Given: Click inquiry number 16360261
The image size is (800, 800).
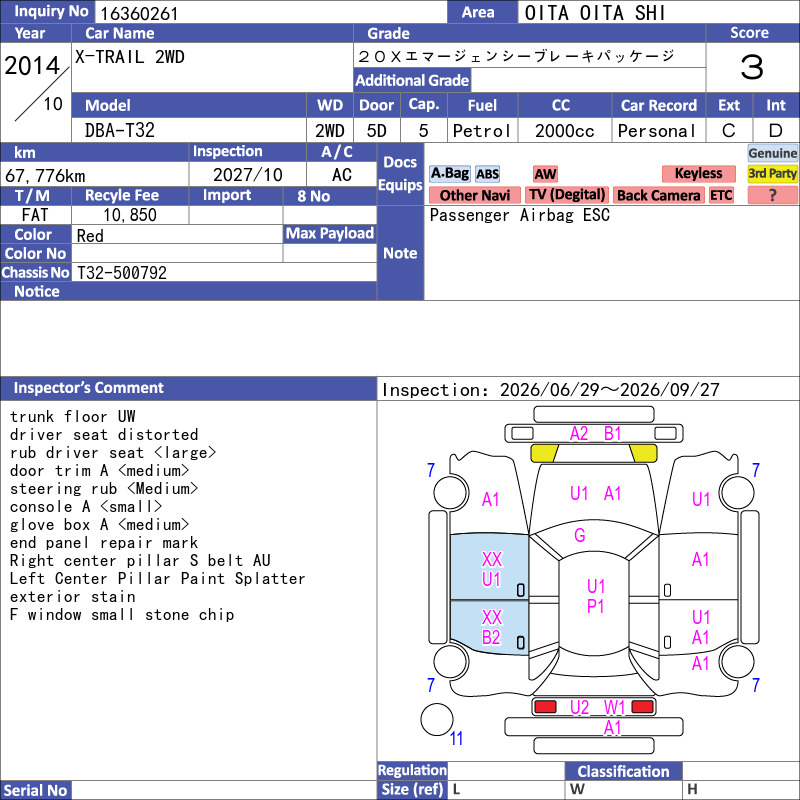Looking at the screenshot, I should [139, 14].
